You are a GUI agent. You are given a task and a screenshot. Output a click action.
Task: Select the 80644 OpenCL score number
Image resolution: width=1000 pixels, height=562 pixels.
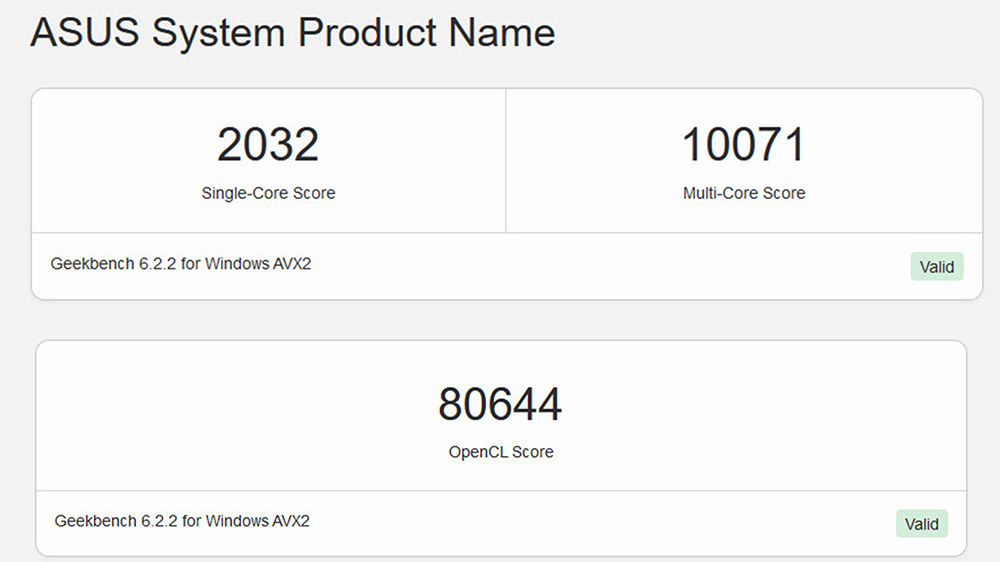[x=500, y=404]
